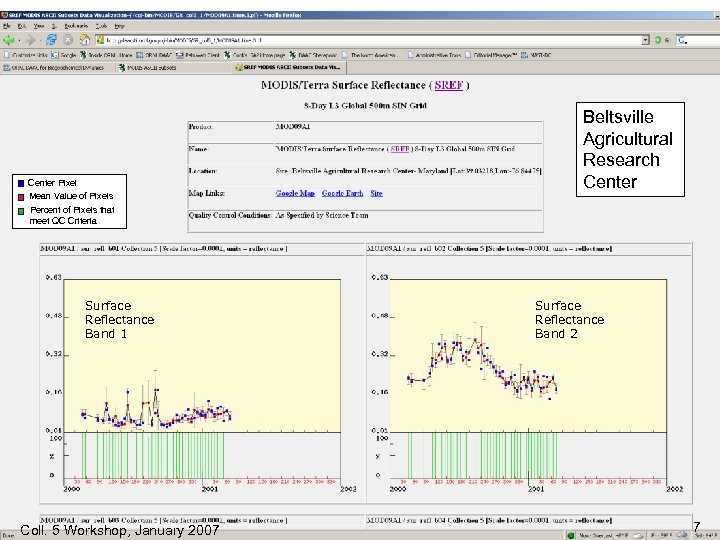Viewport: 720px width, 540px height.
Task: Click the red Mean Value of Pixels swatch
Action: click(x=20, y=196)
